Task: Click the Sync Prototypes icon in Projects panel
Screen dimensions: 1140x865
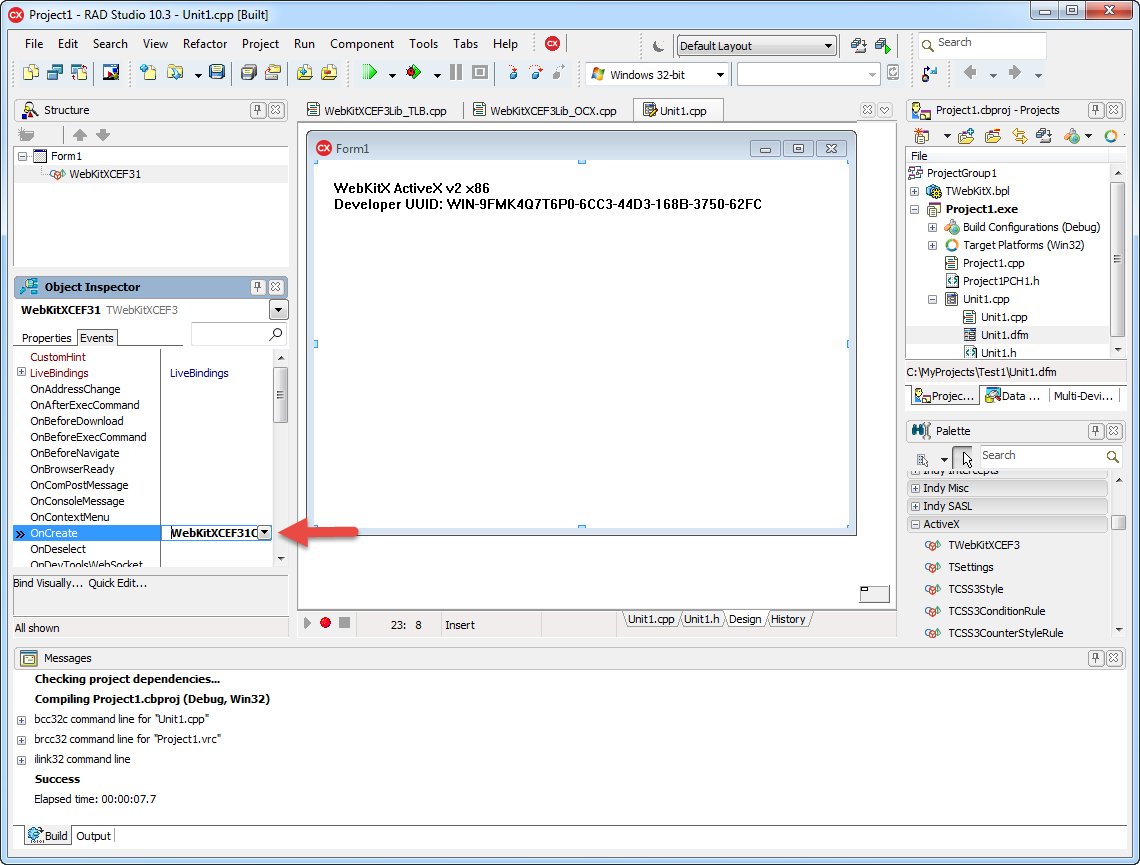Action: 1020,135
